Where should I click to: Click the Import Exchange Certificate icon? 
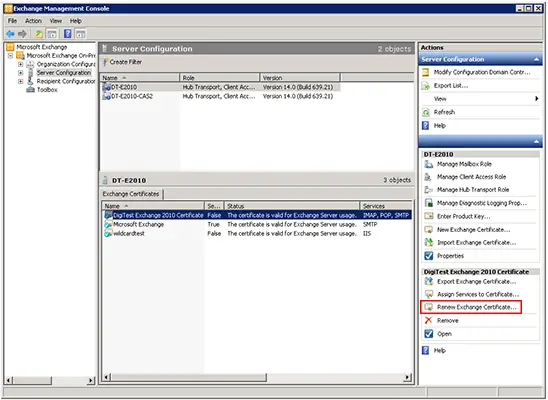428,242
